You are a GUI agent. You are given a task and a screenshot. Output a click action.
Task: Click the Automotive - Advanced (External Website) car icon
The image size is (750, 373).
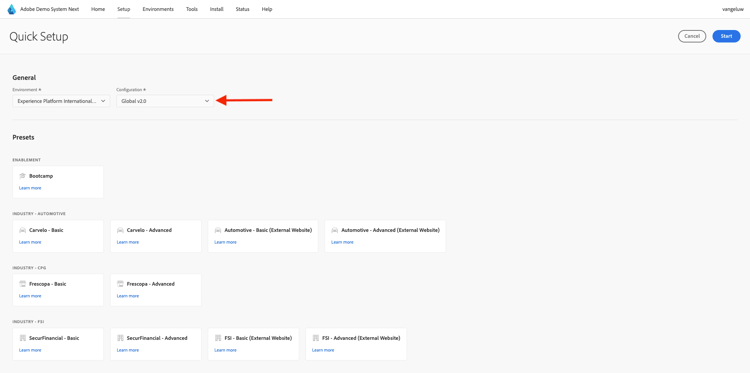pyautogui.click(x=334, y=230)
